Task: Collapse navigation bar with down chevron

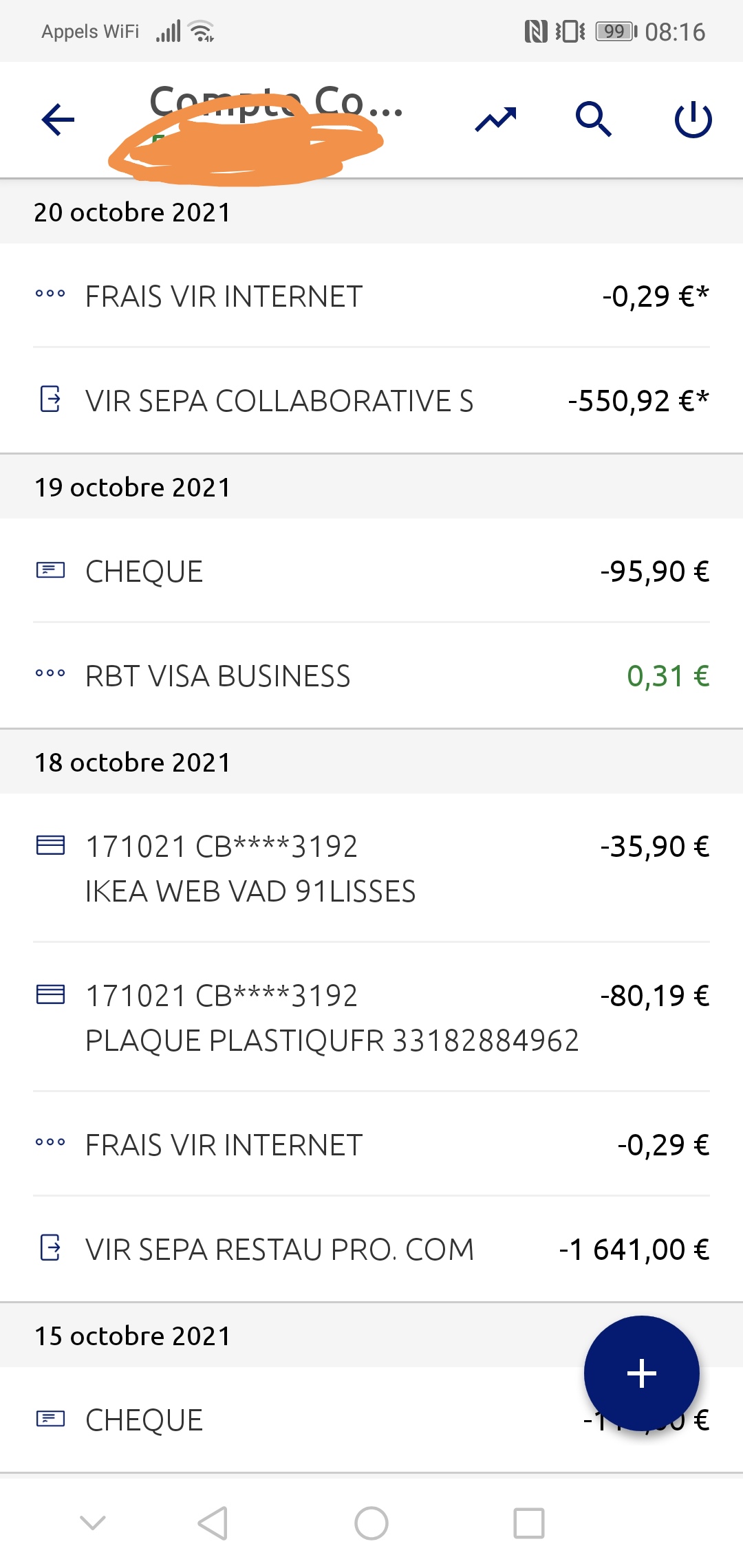Action: [93, 1523]
